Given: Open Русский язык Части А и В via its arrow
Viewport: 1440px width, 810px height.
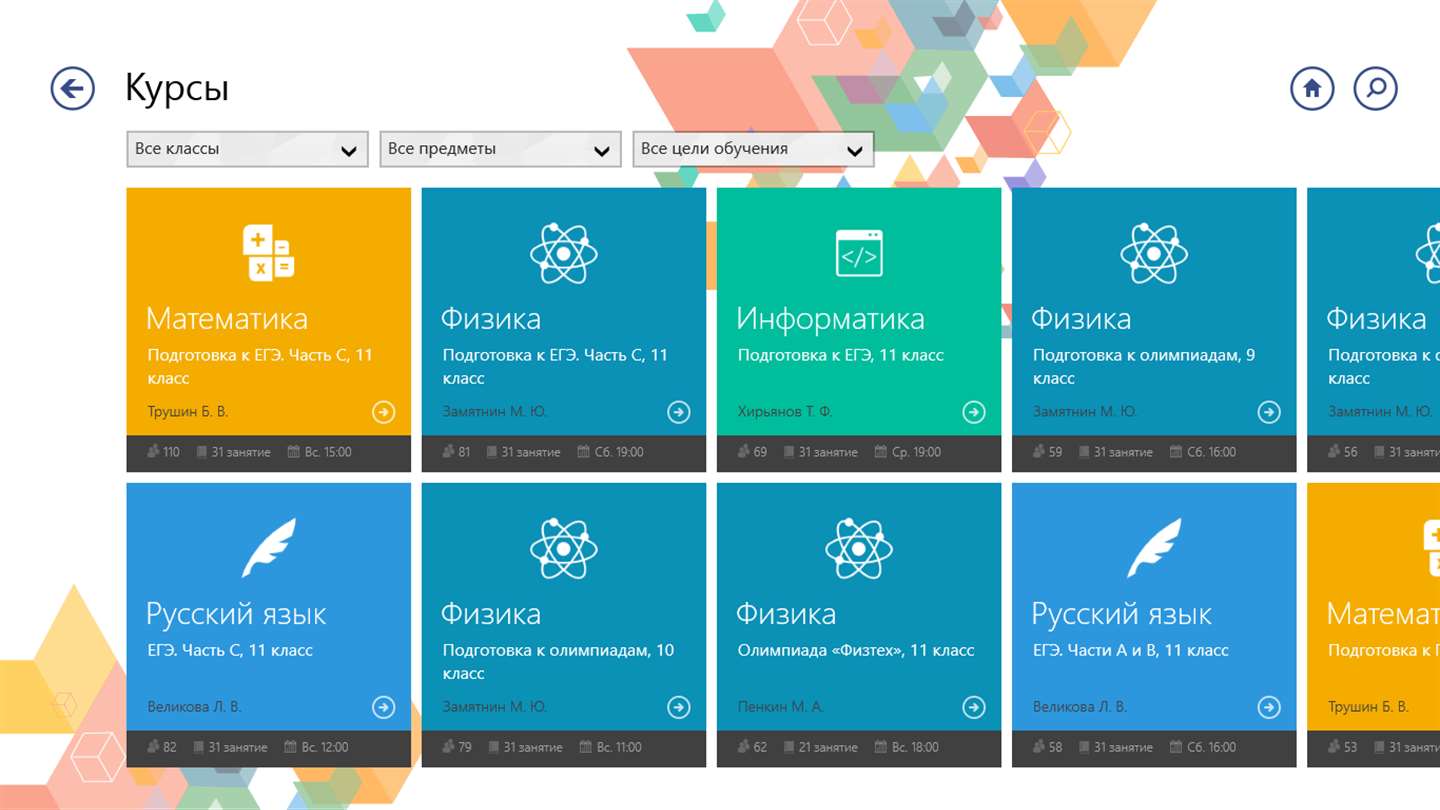Looking at the screenshot, I should click(1269, 707).
